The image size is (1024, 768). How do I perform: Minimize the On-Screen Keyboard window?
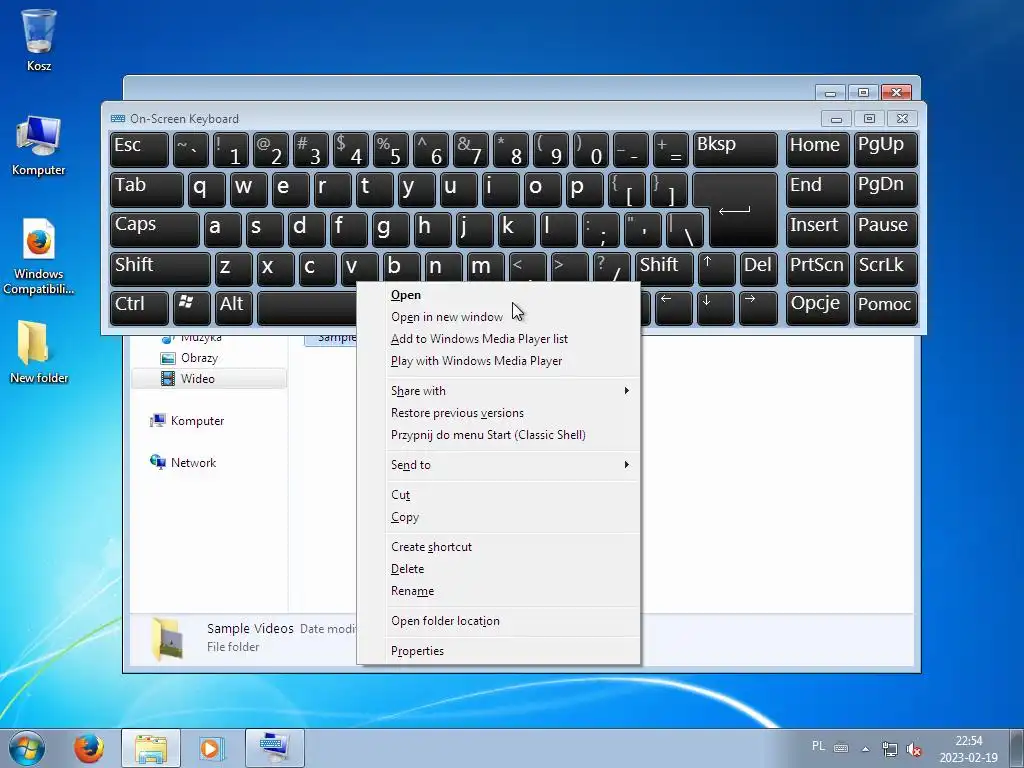click(x=836, y=119)
